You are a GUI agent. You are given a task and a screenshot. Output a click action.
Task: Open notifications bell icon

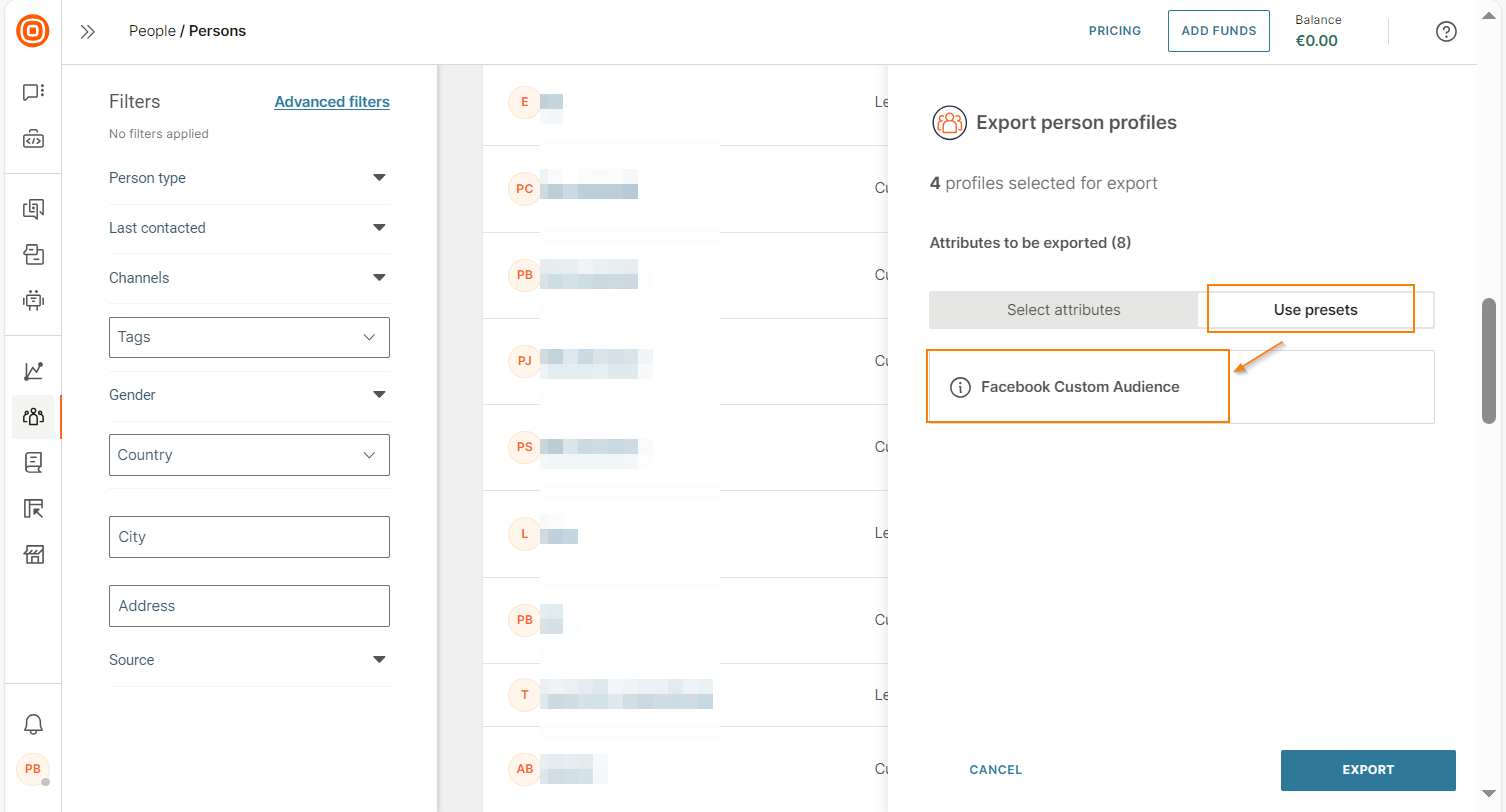click(33, 724)
